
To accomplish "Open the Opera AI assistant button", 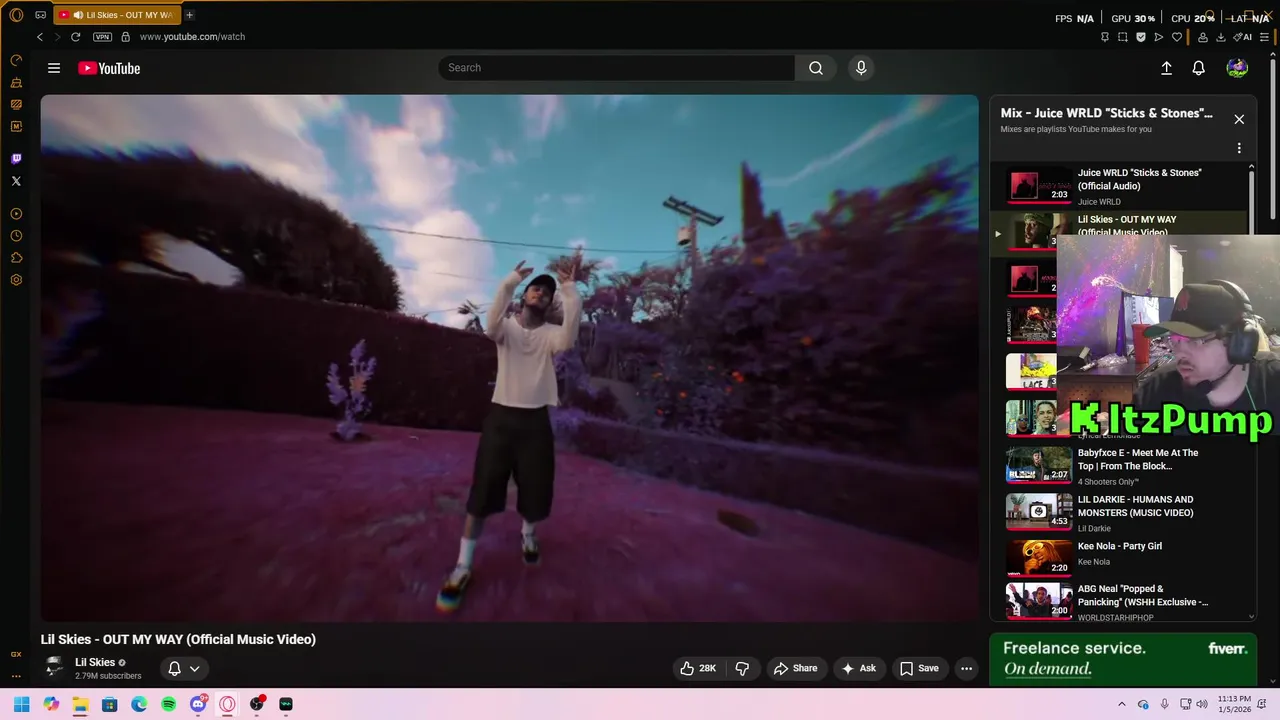I will pyautogui.click(x=1243, y=37).
